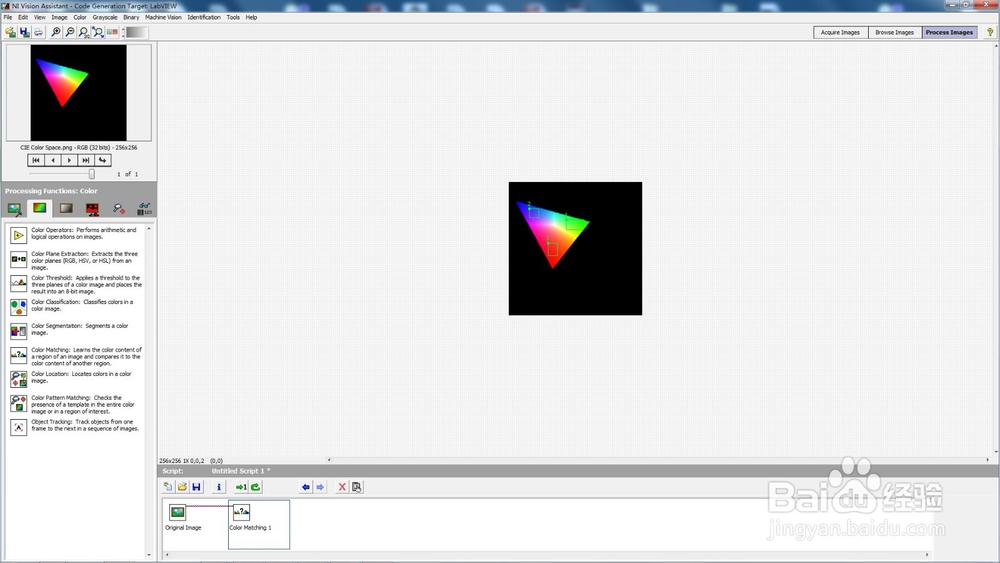The height and width of the screenshot is (563, 1000).
Task: Select the Zoom In magnifier tool
Action: coord(56,32)
